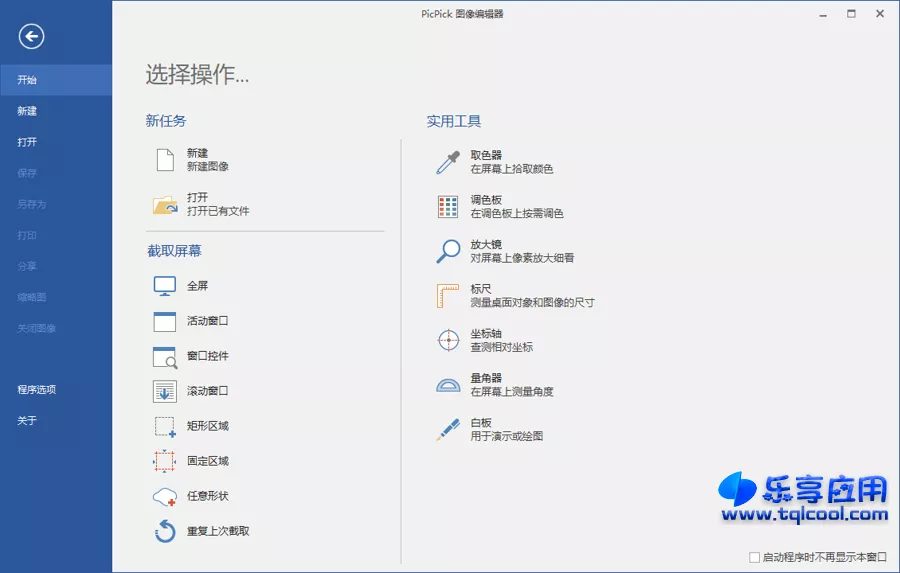Click the 在调色板上按需调色 description text
Viewport: 900px width, 573px height.
coord(517,214)
